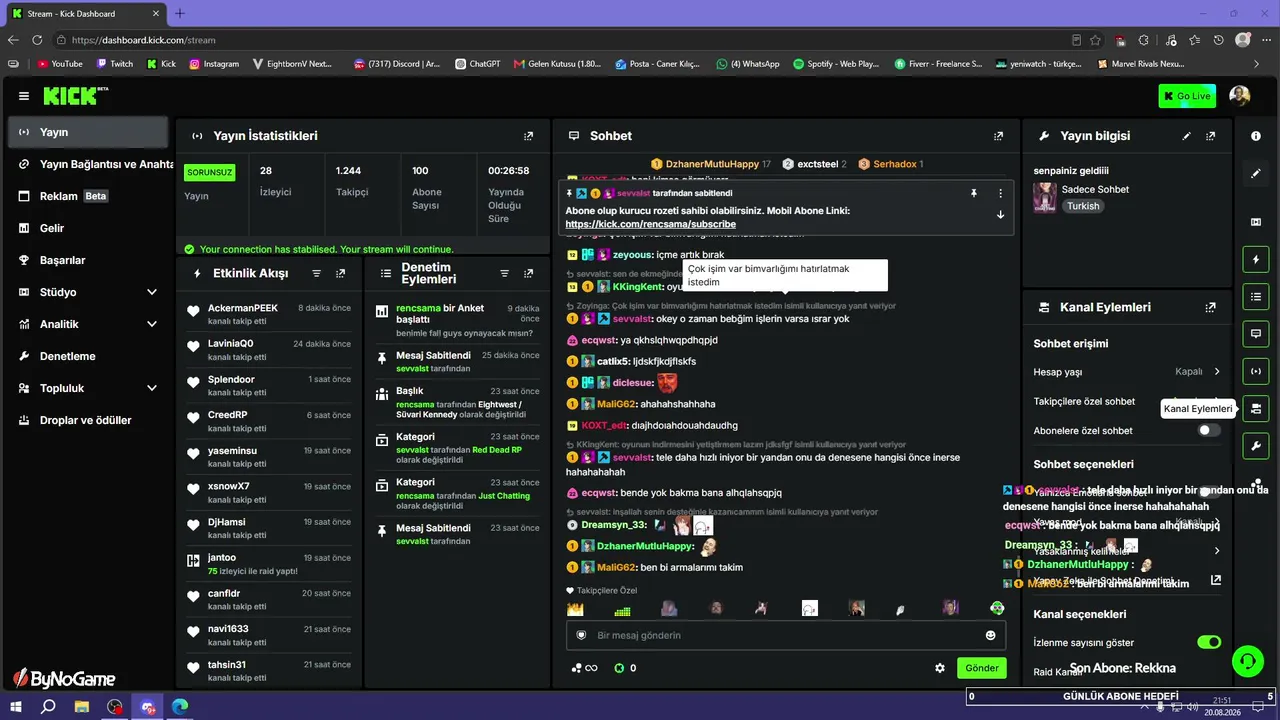This screenshot has height=720, width=1280.
Task: Filter the Etkinlik Akışı feed
Action: pyautogui.click(x=317, y=273)
